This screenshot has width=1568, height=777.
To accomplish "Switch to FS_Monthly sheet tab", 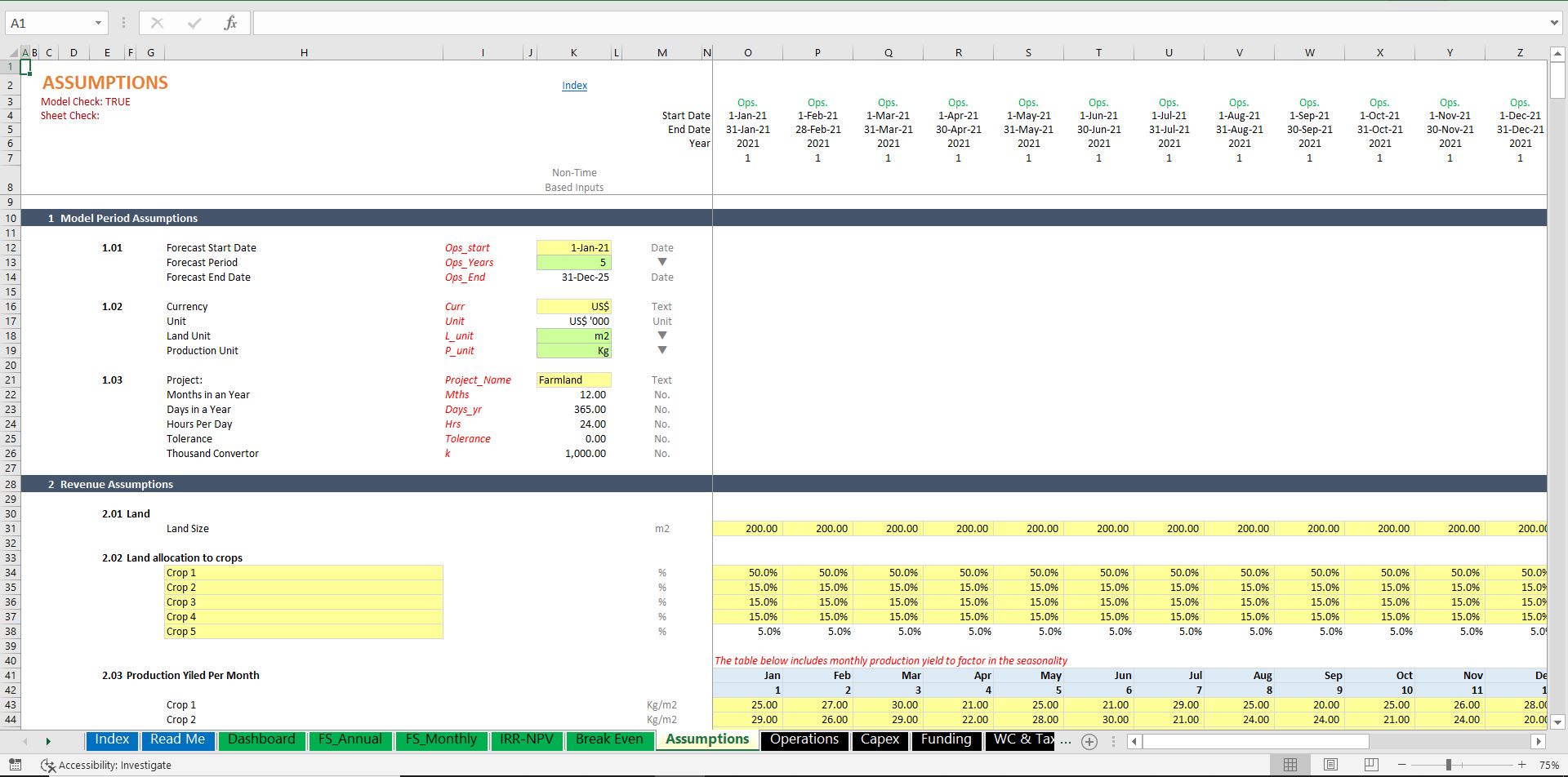I will 441,739.
